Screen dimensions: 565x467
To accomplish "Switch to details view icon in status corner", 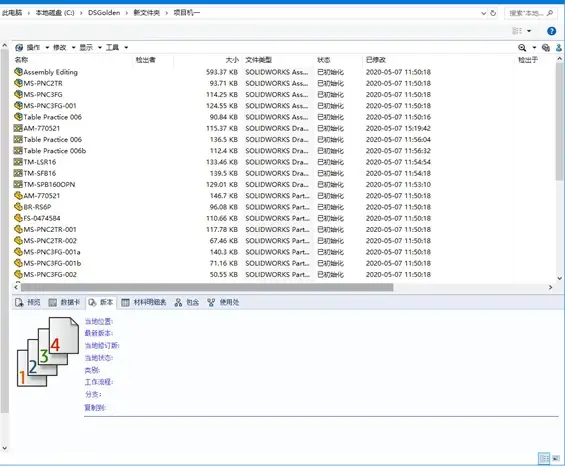I will 544,458.
